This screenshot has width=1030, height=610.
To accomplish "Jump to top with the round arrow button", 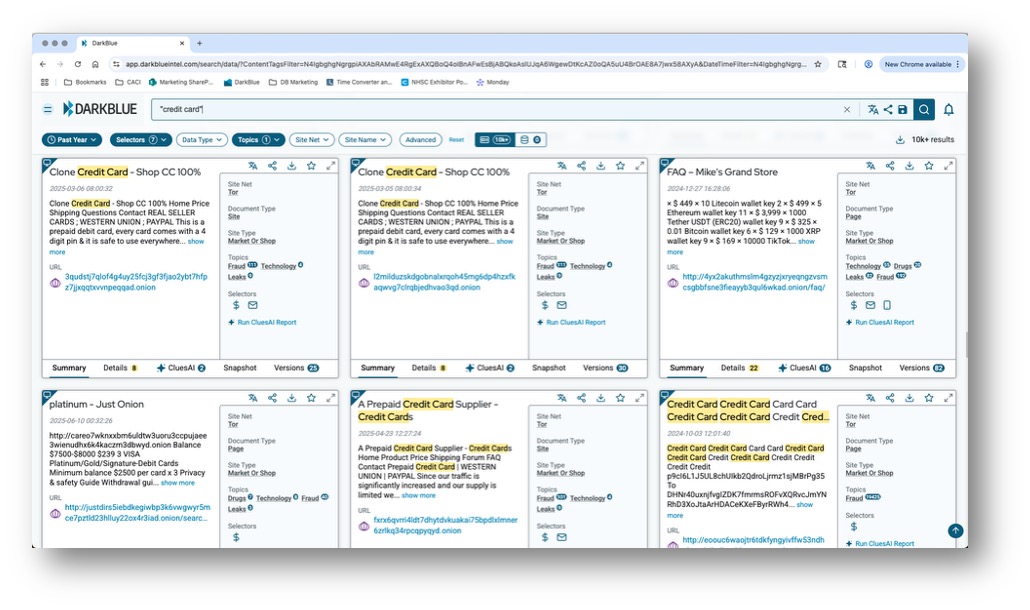I will pos(956,531).
